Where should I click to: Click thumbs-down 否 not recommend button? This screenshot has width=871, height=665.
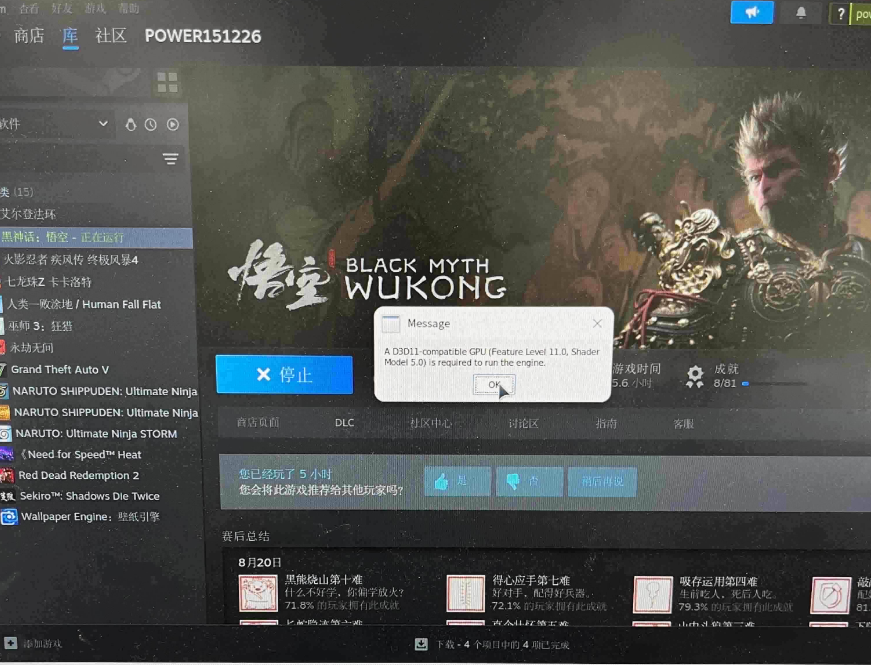(528, 481)
